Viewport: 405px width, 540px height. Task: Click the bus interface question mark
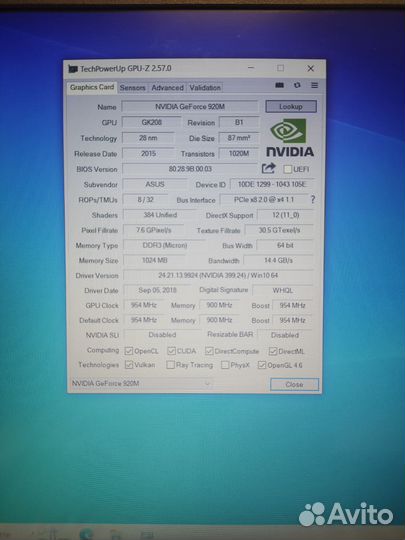point(313,199)
